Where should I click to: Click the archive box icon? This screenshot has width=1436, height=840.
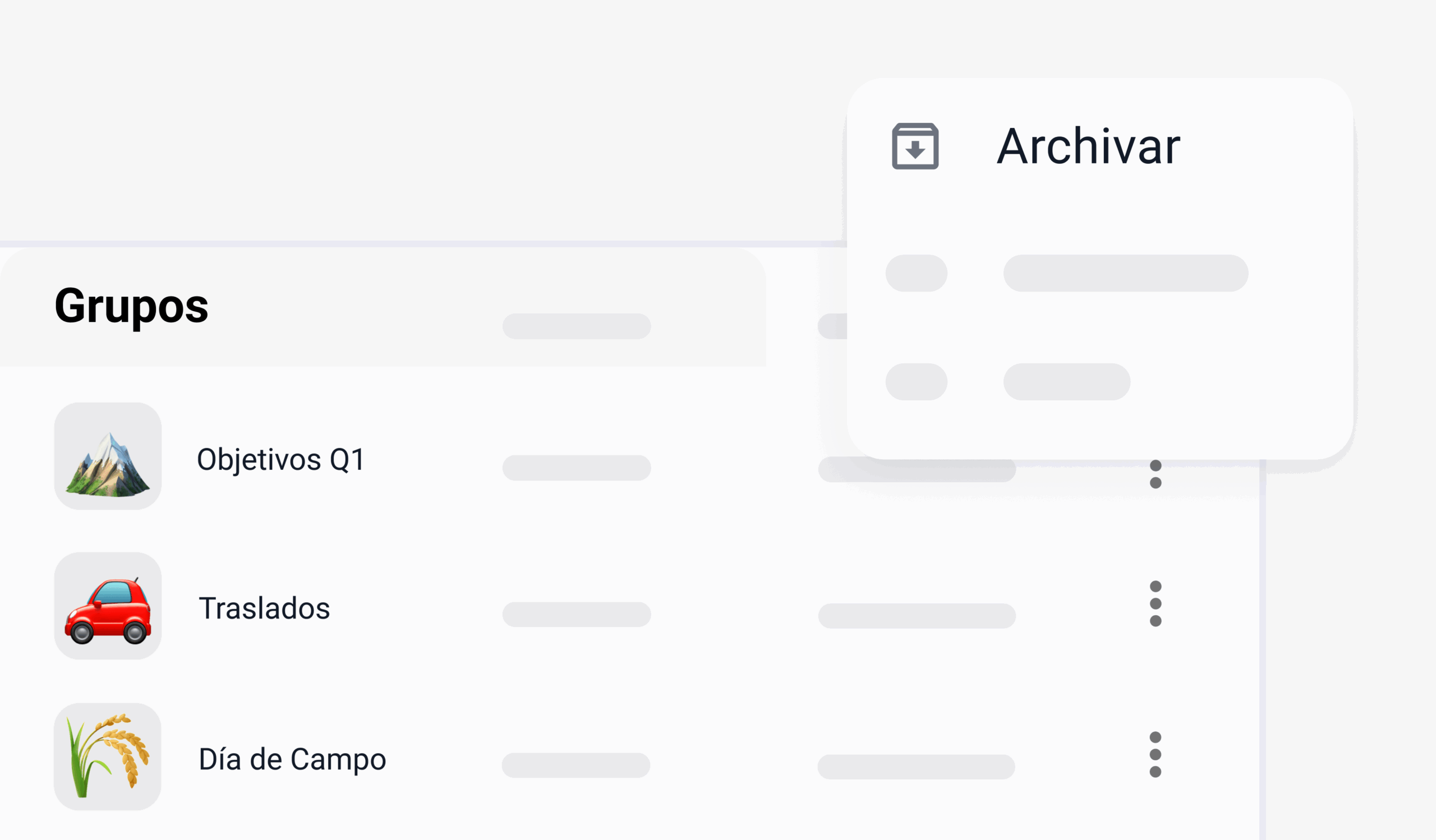[x=915, y=146]
